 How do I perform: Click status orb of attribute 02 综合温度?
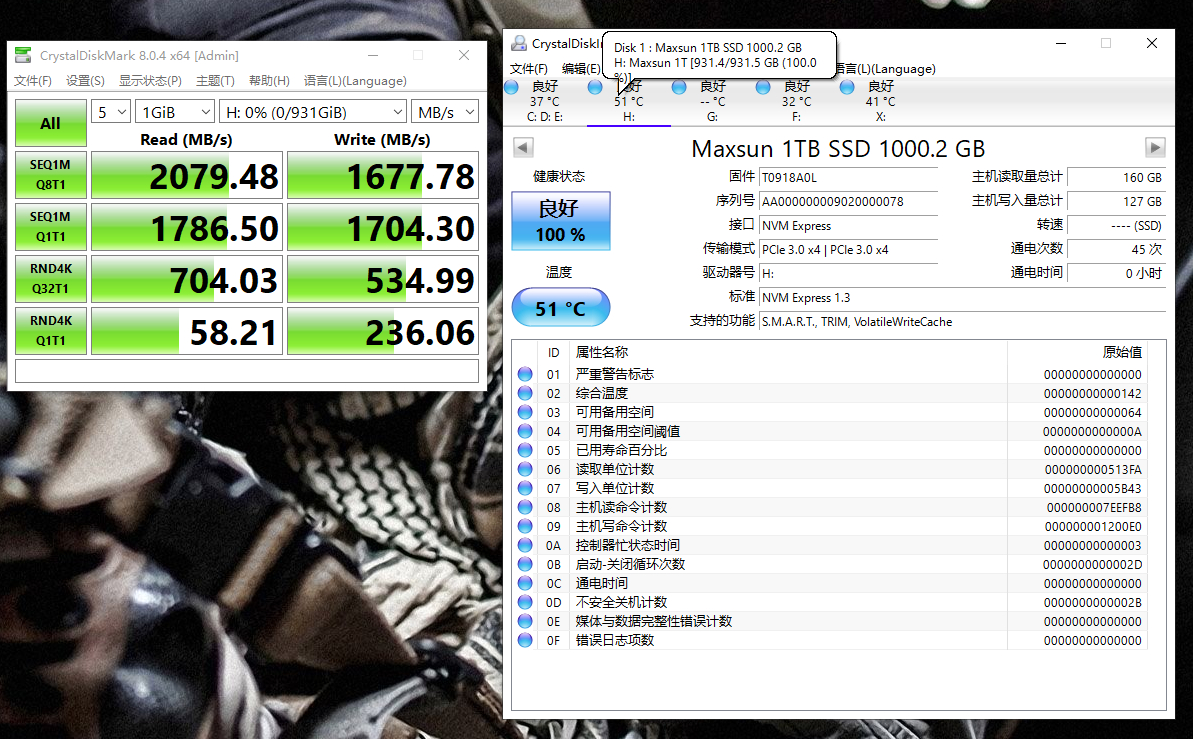[525, 393]
